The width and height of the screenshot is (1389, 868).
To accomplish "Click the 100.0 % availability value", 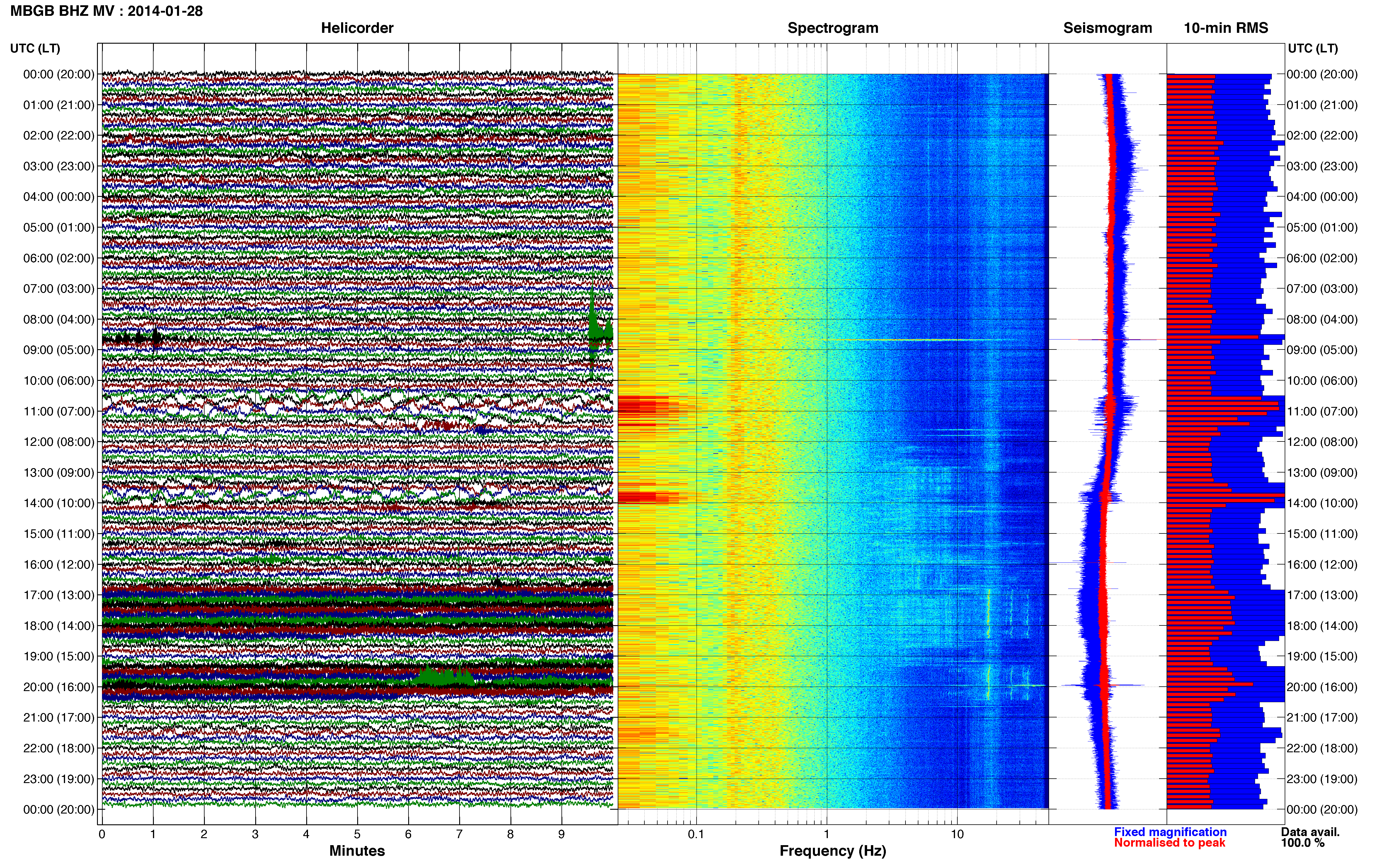I will coord(1302,843).
